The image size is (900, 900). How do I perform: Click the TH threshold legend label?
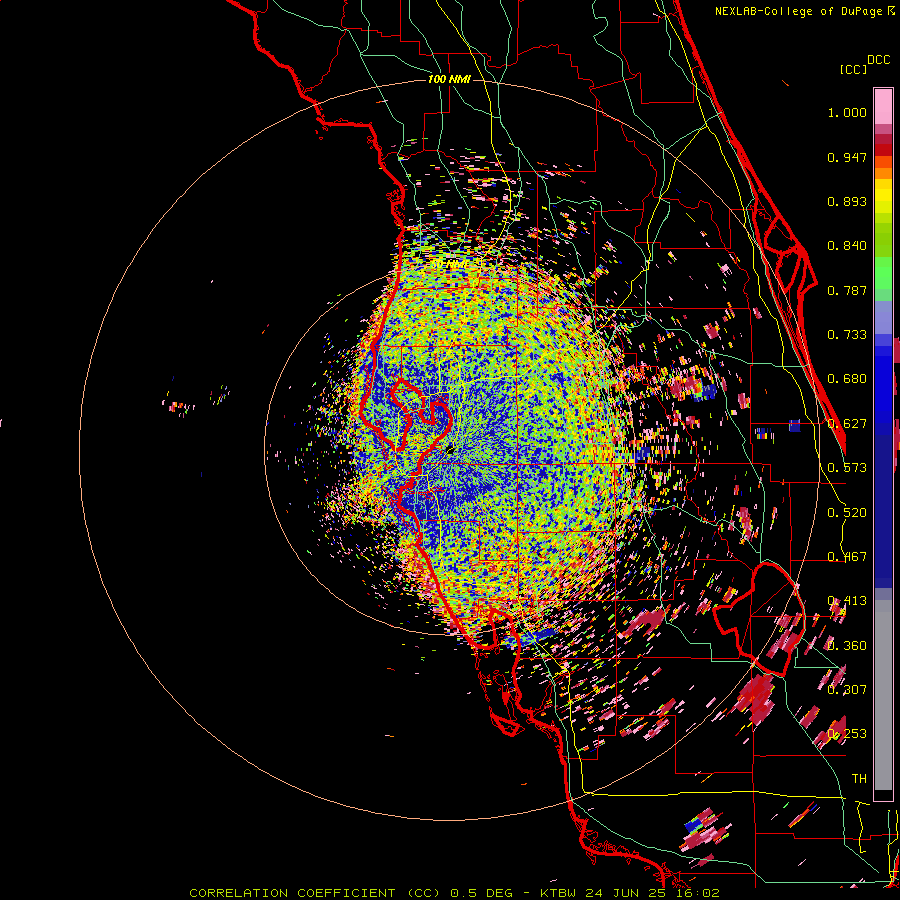pos(859,779)
